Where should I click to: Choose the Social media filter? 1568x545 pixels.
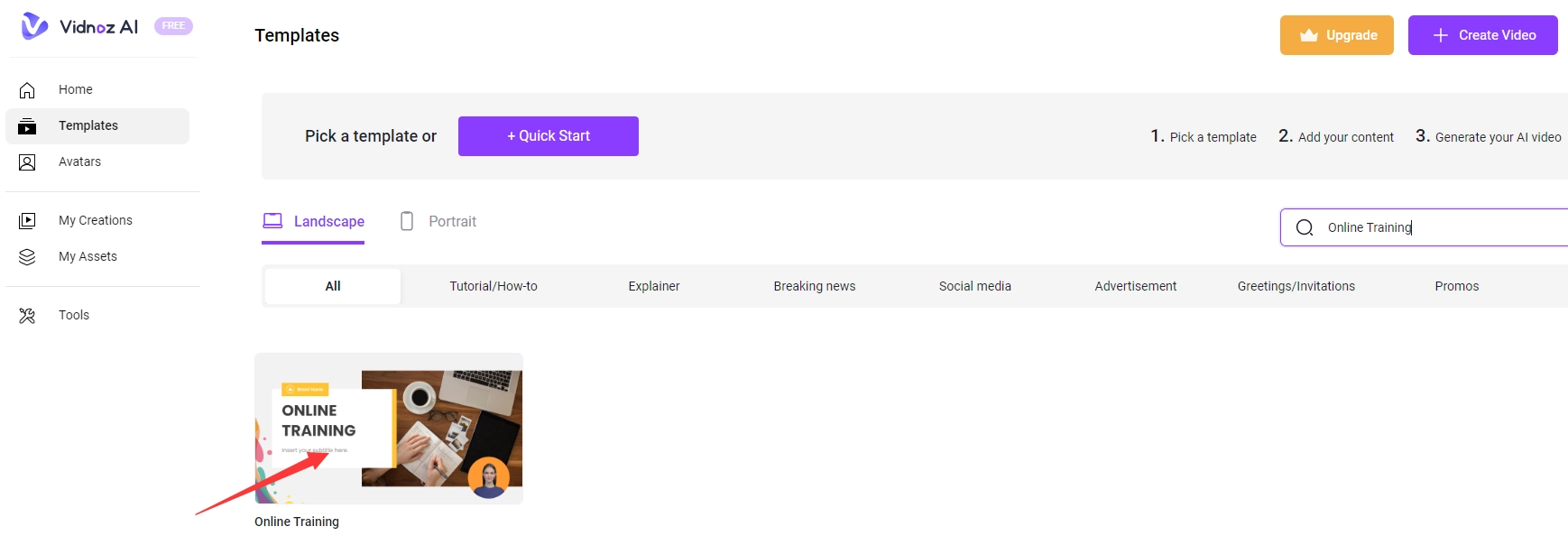974,286
